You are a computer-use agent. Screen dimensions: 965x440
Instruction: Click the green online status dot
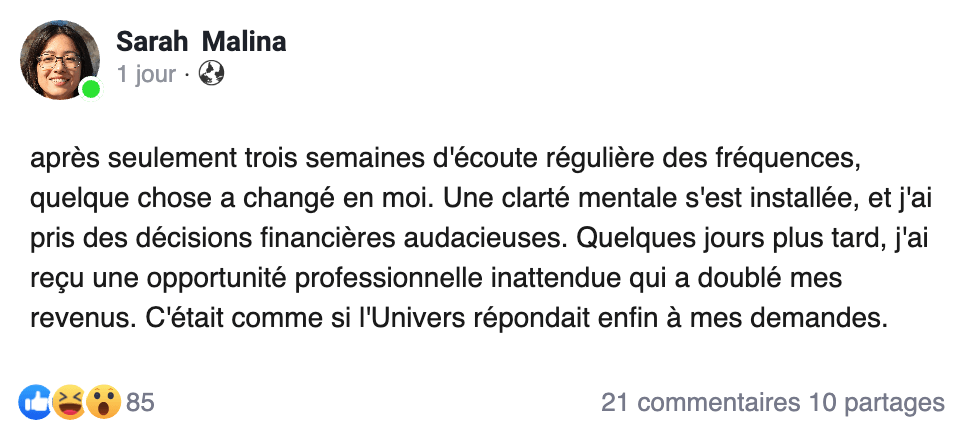pos(90,89)
